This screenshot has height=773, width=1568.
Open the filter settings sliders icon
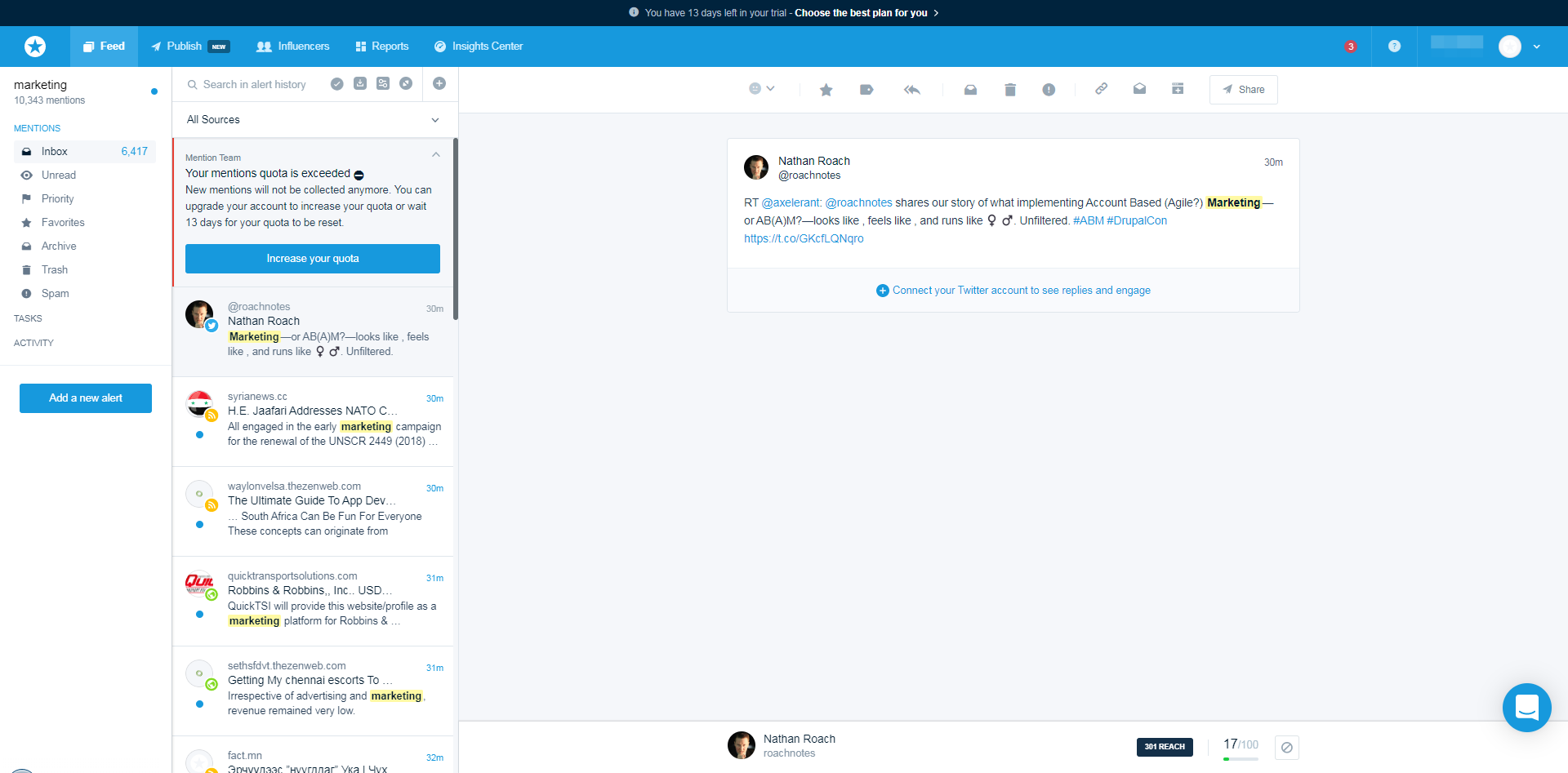[x=383, y=83]
